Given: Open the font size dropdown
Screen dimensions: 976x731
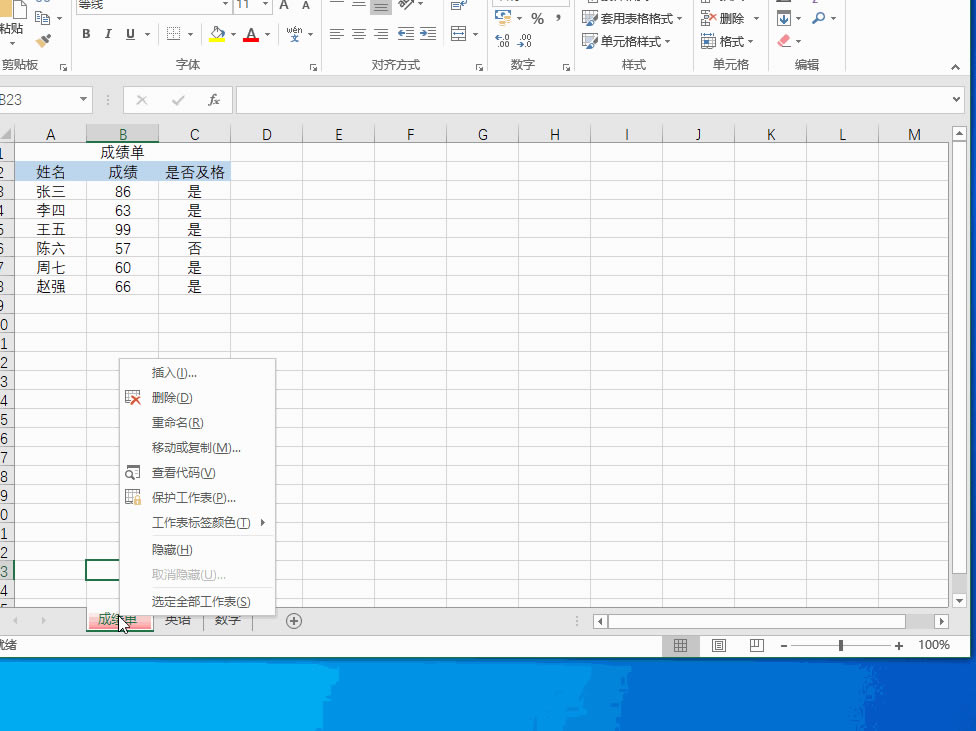Looking at the screenshot, I should (x=266, y=7).
